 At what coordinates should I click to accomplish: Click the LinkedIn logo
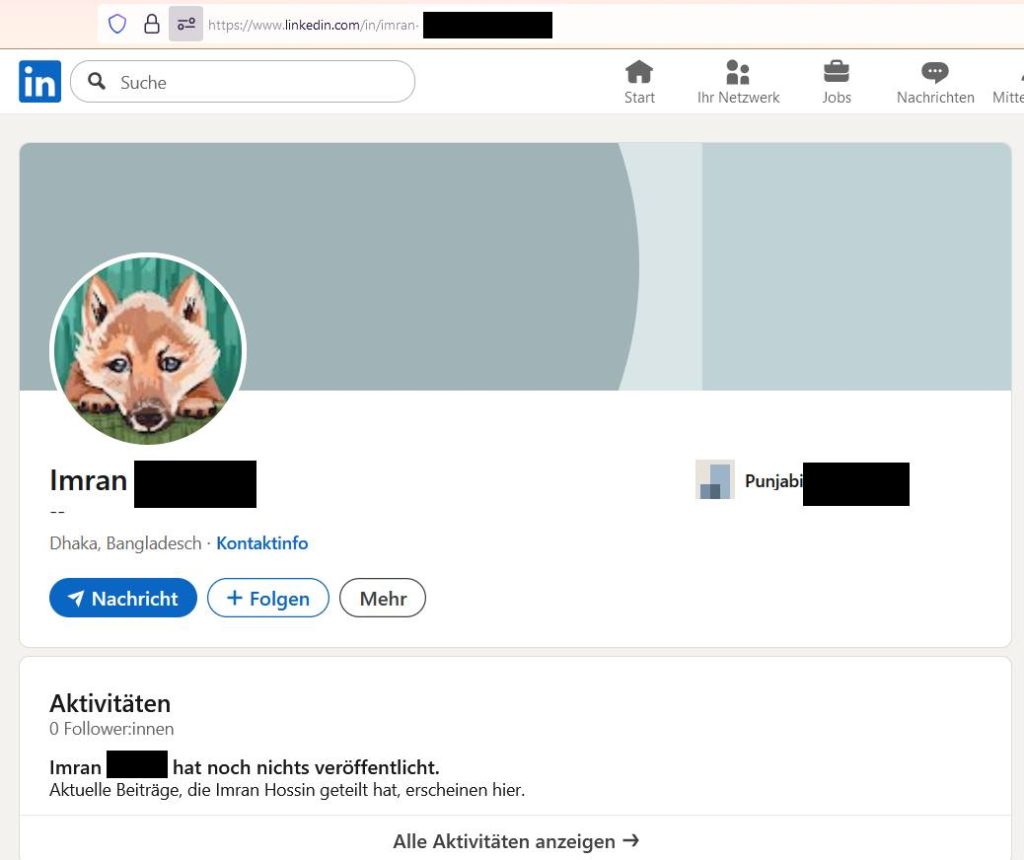coord(40,81)
